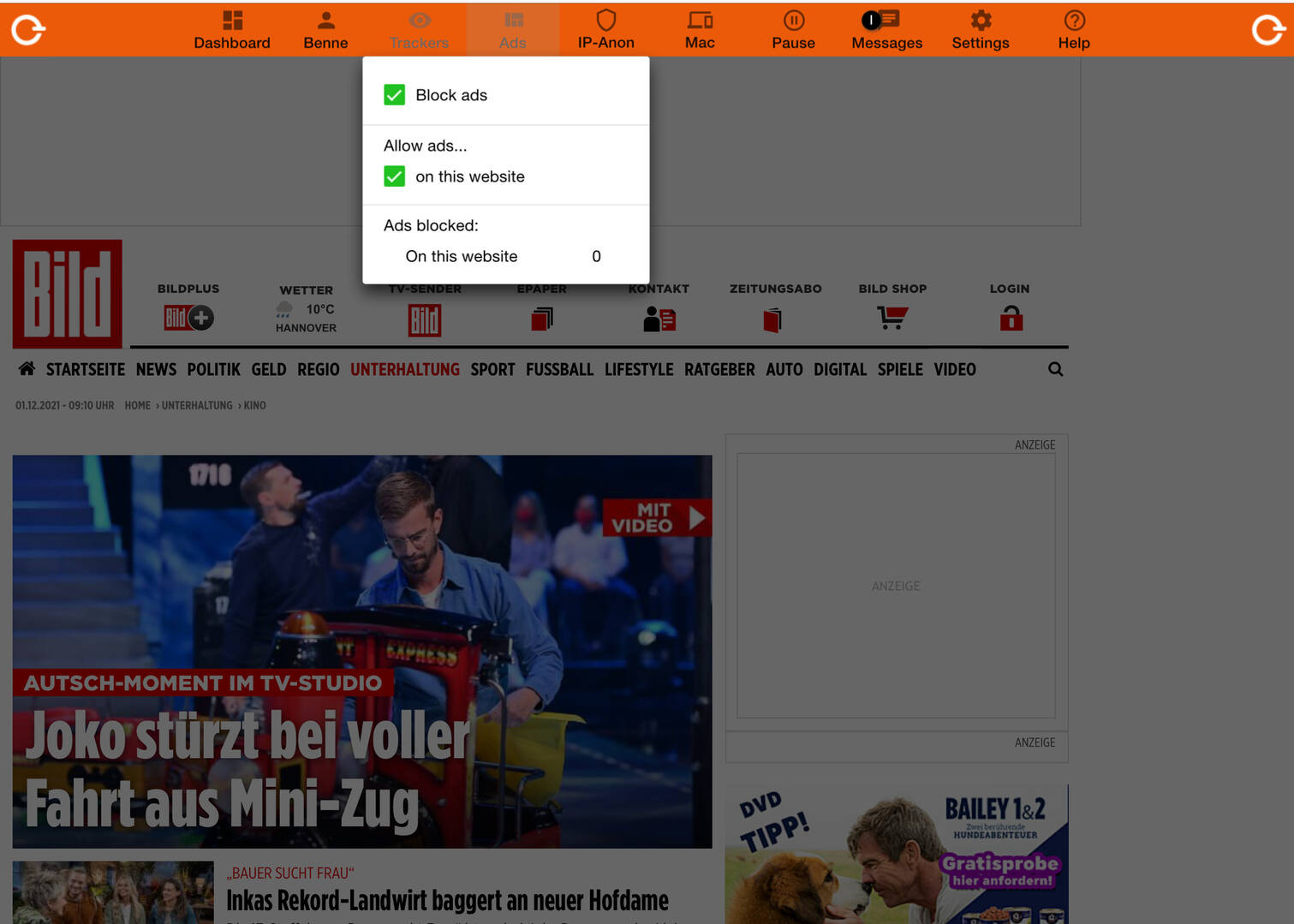This screenshot has height=924, width=1294.
Task: Open the Geld menu item
Action: coord(269,370)
